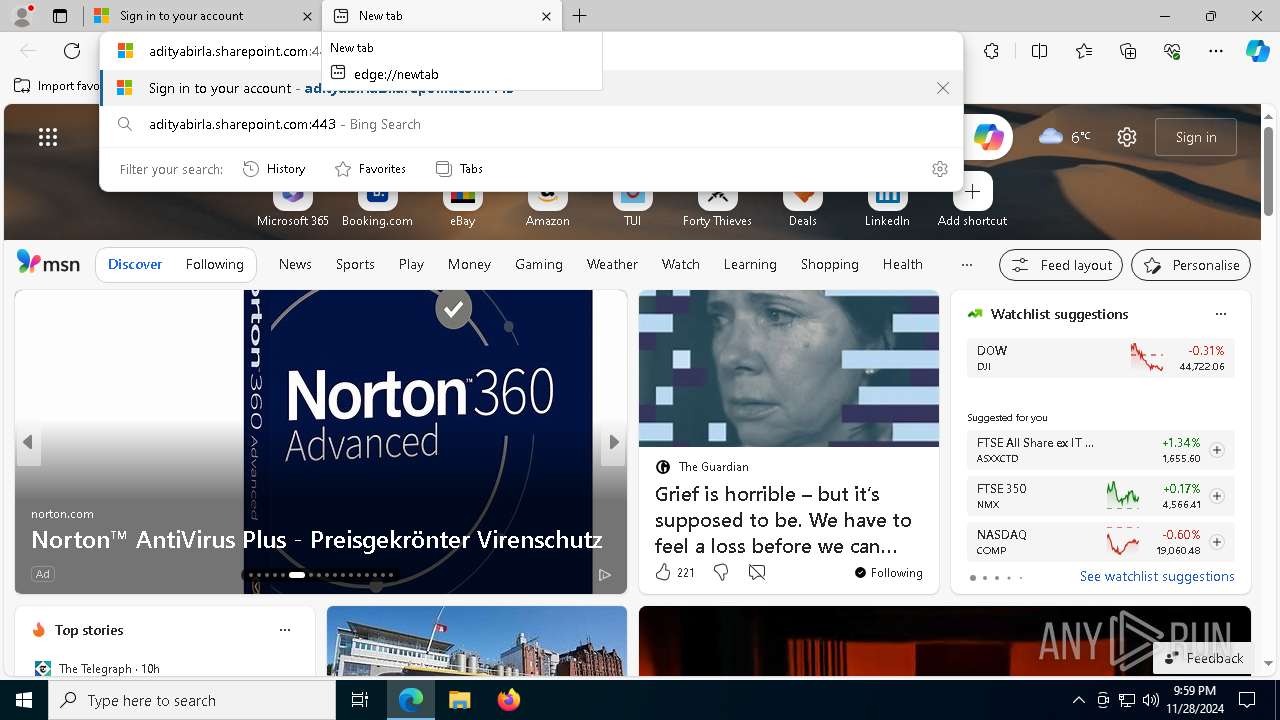This screenshot has width=1280, height=720.
Task: Open the apps grid launcher
Action: click(x=48, y=137)
